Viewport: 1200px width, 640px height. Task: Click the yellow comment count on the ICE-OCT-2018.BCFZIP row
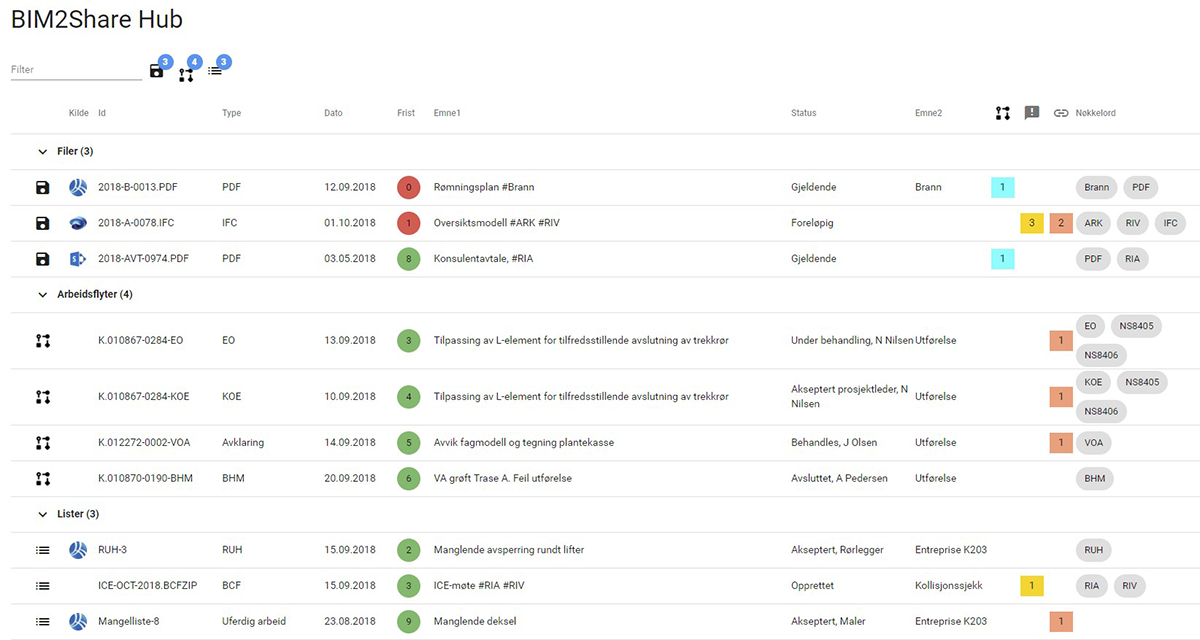pos(1032,586)
